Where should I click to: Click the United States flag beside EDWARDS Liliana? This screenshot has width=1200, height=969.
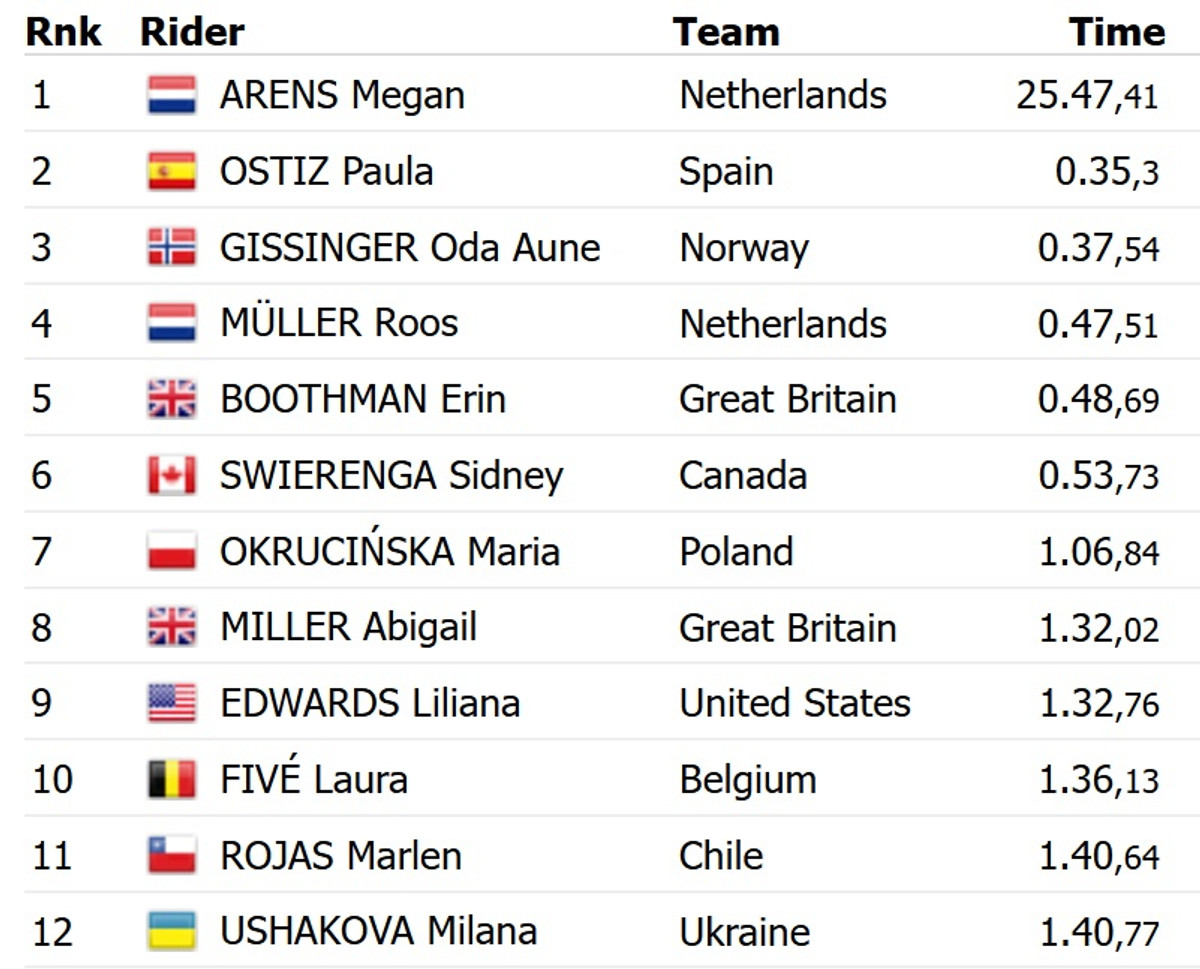(172, 703)
